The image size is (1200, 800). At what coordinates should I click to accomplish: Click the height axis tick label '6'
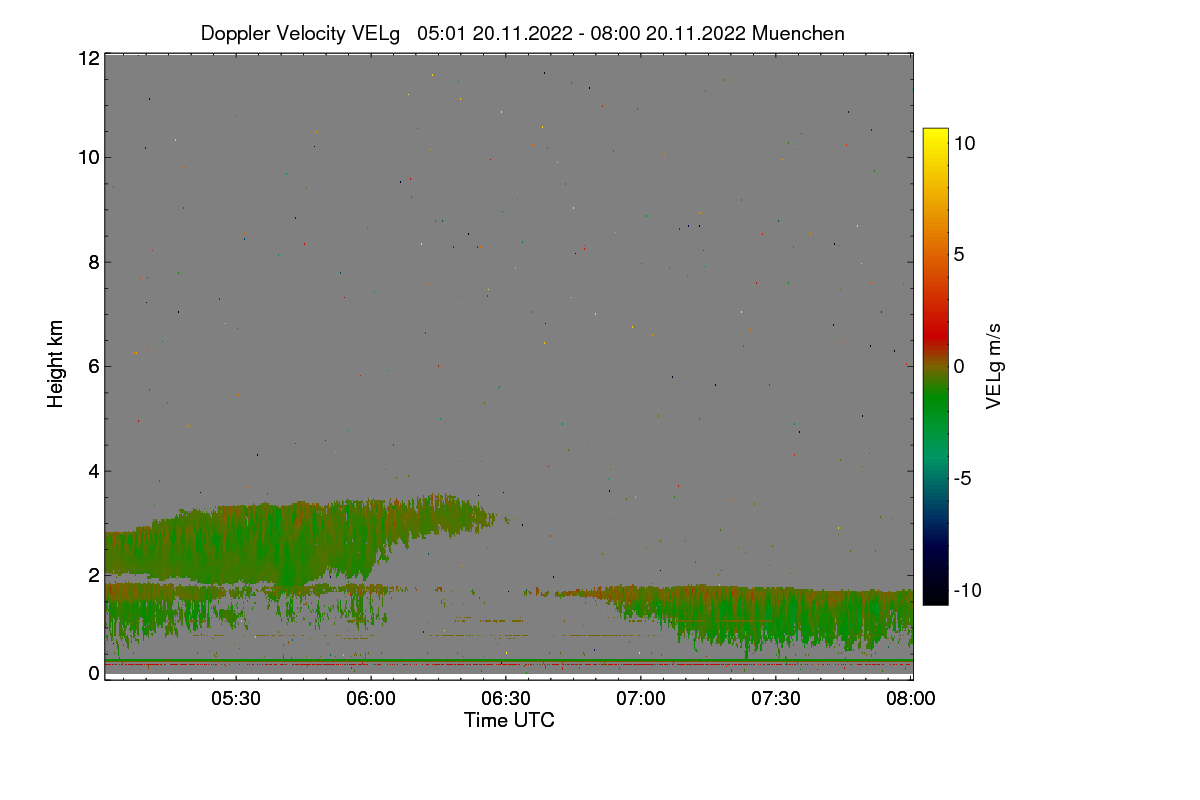tap(93, 366)
